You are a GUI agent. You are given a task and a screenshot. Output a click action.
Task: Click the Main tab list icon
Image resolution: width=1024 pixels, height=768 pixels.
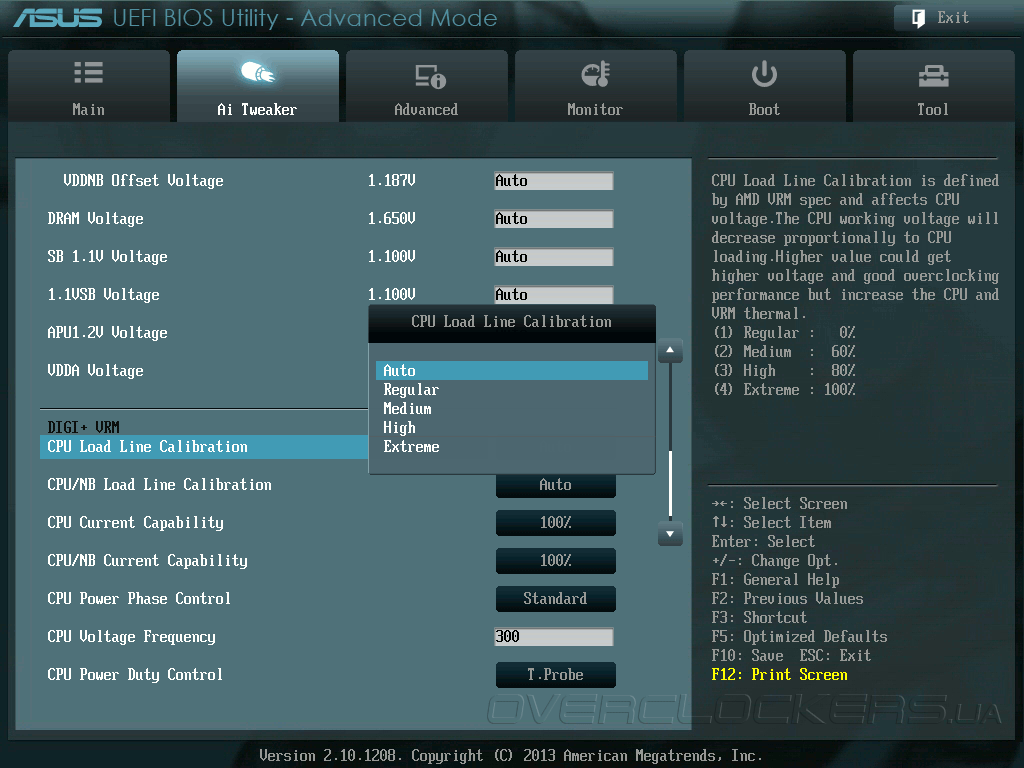tap(88, 72)
